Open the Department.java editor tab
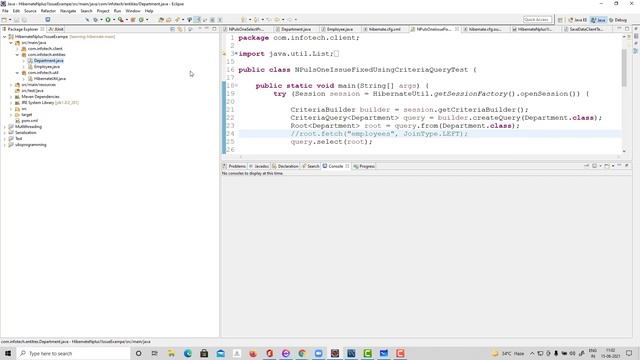The height and width of the screenshot is (360, 640). 296,29
